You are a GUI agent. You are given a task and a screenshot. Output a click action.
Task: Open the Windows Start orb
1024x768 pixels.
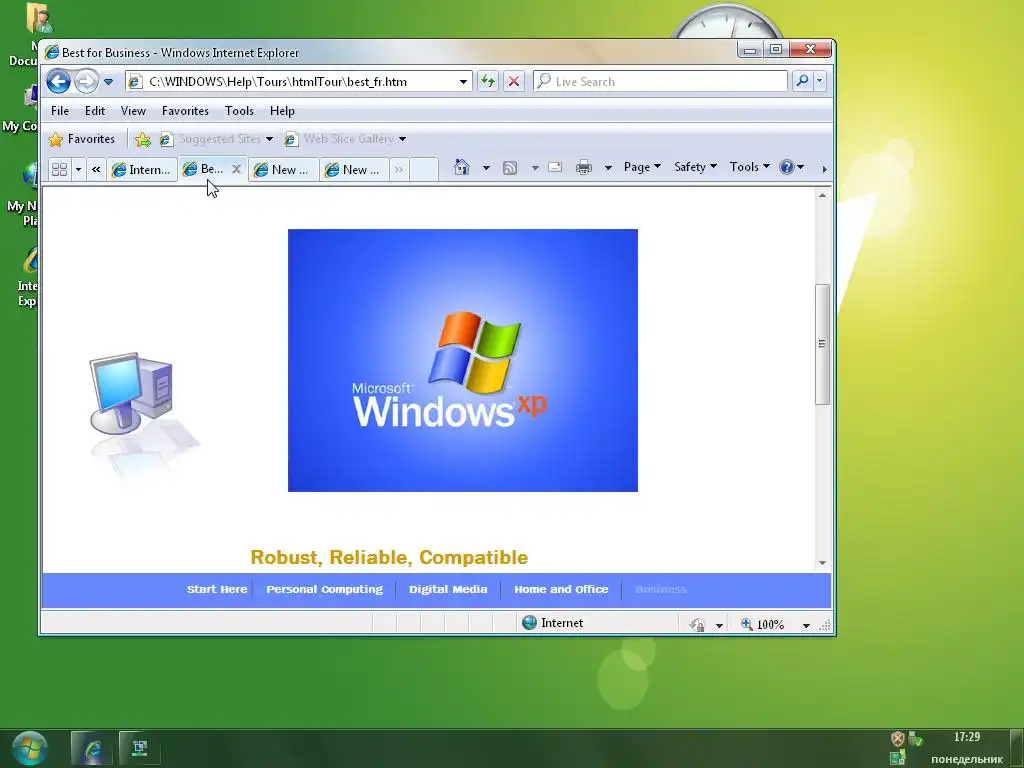tap(29, 748)
